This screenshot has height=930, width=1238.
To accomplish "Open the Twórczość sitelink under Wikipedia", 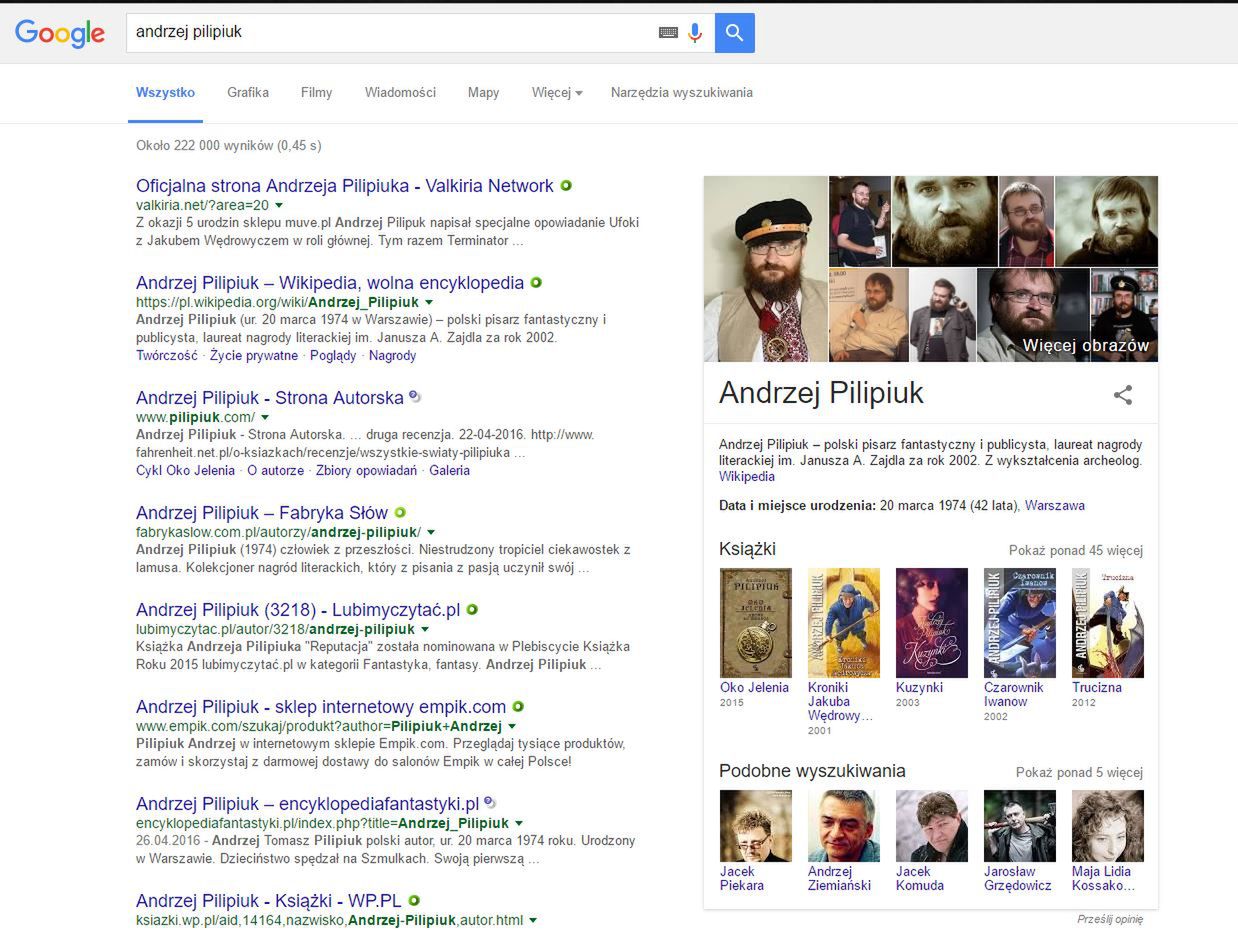I will coord(167,356).
